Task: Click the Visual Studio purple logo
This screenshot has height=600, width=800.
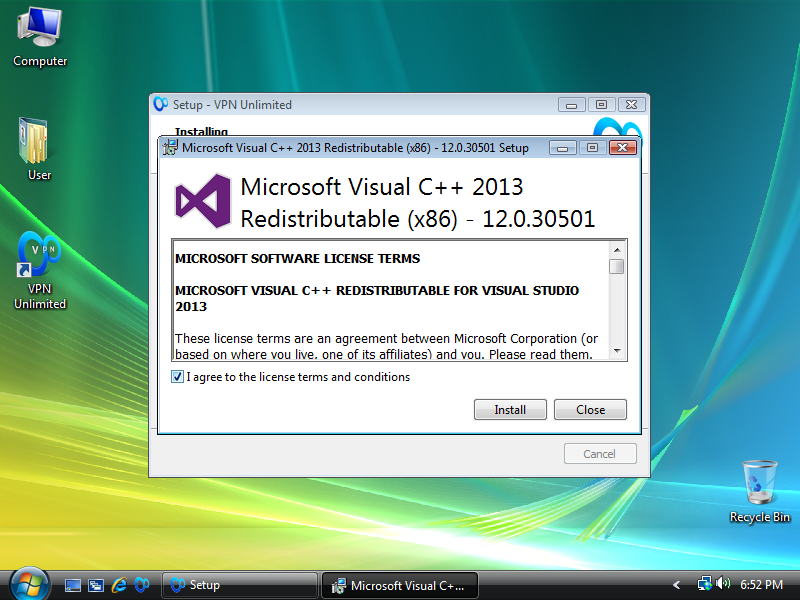Action: point(204,201)
